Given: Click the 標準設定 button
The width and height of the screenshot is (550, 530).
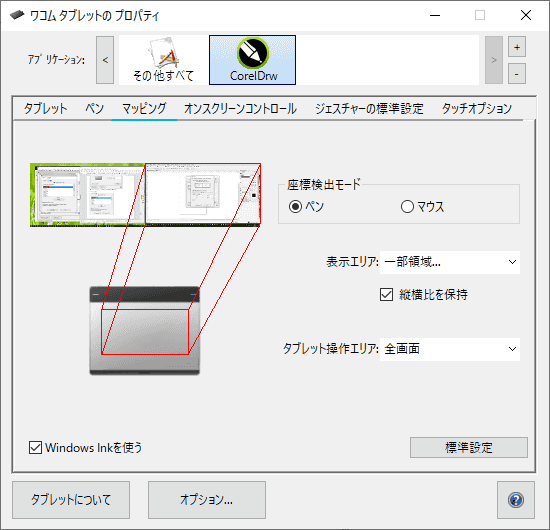Looking at the screenshot, I should [469, 447].
